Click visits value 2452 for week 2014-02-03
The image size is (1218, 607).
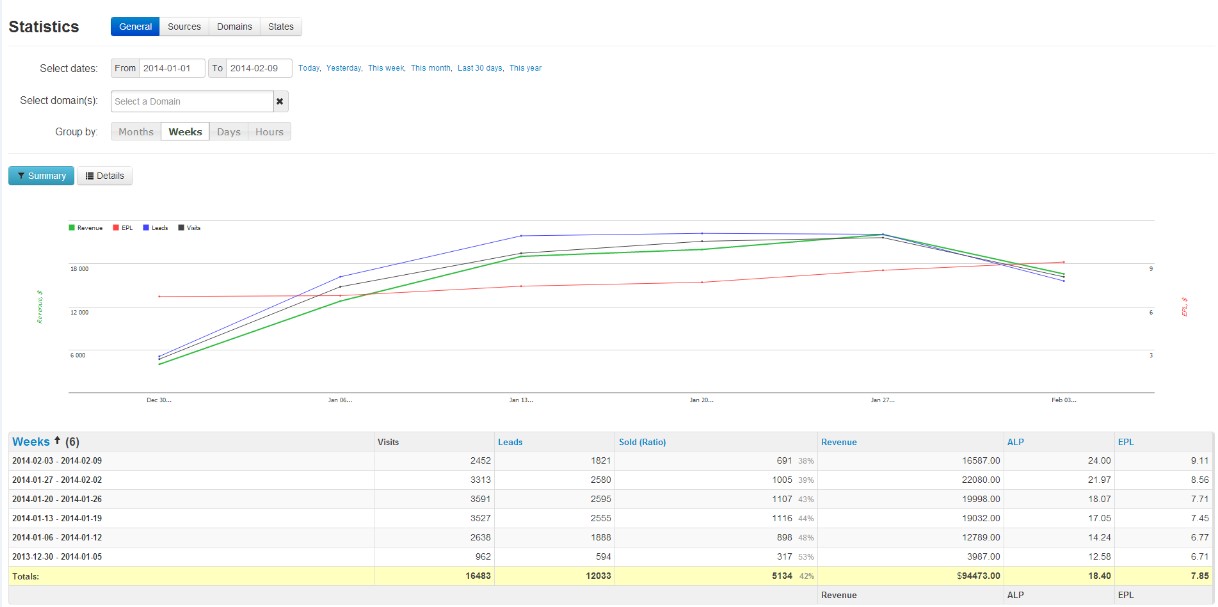479,461
